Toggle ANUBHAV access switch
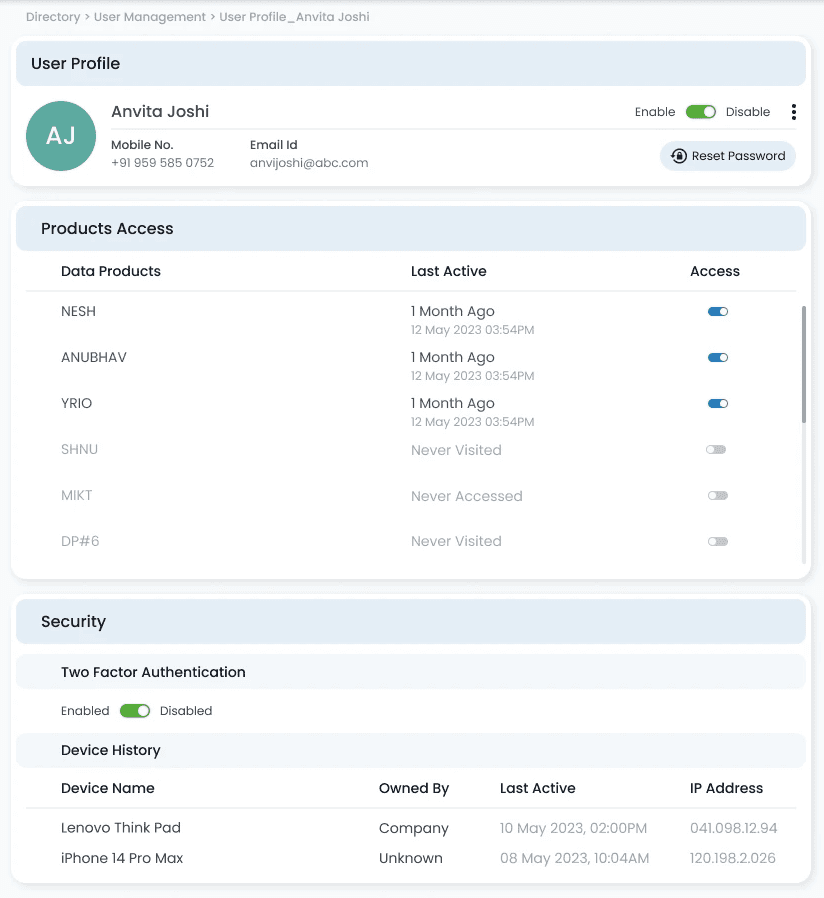This screenshot has height=898, width=824. (717, 357)
